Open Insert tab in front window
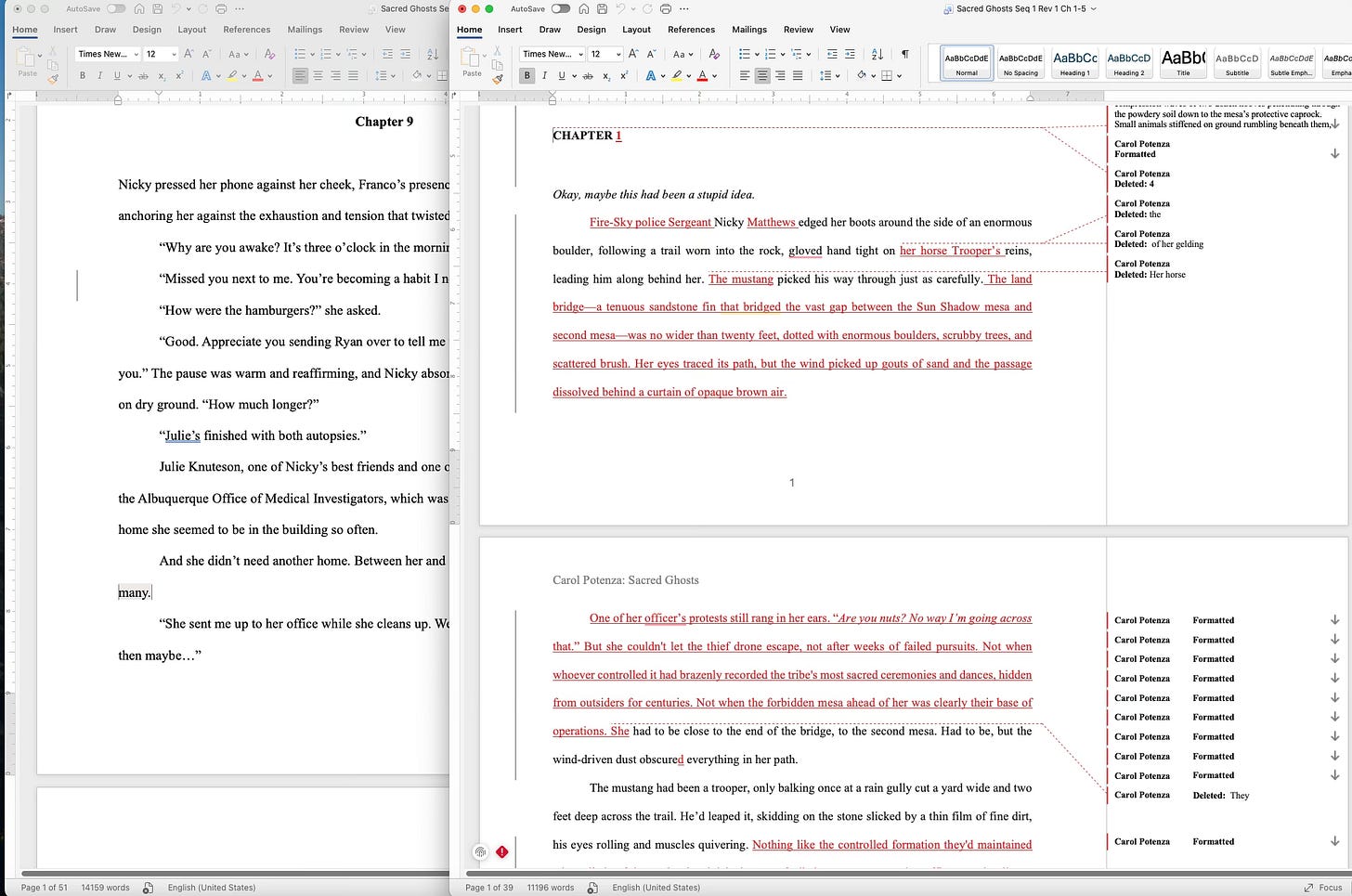The image size is (1352, 896). click(510, 30)
